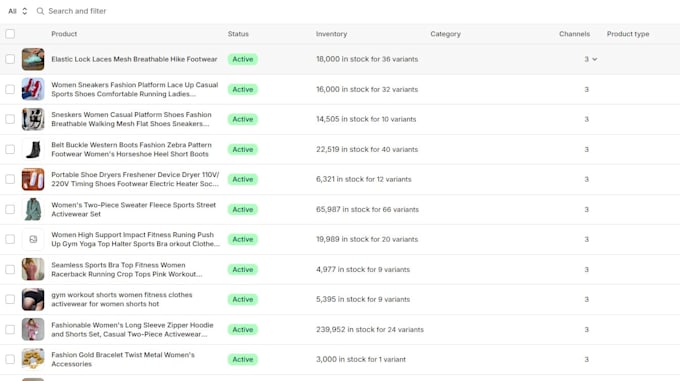Open Elastic Lock Laces footwear thumbnail
This screenshot has width=680, height=381.
tap(33, 59)
